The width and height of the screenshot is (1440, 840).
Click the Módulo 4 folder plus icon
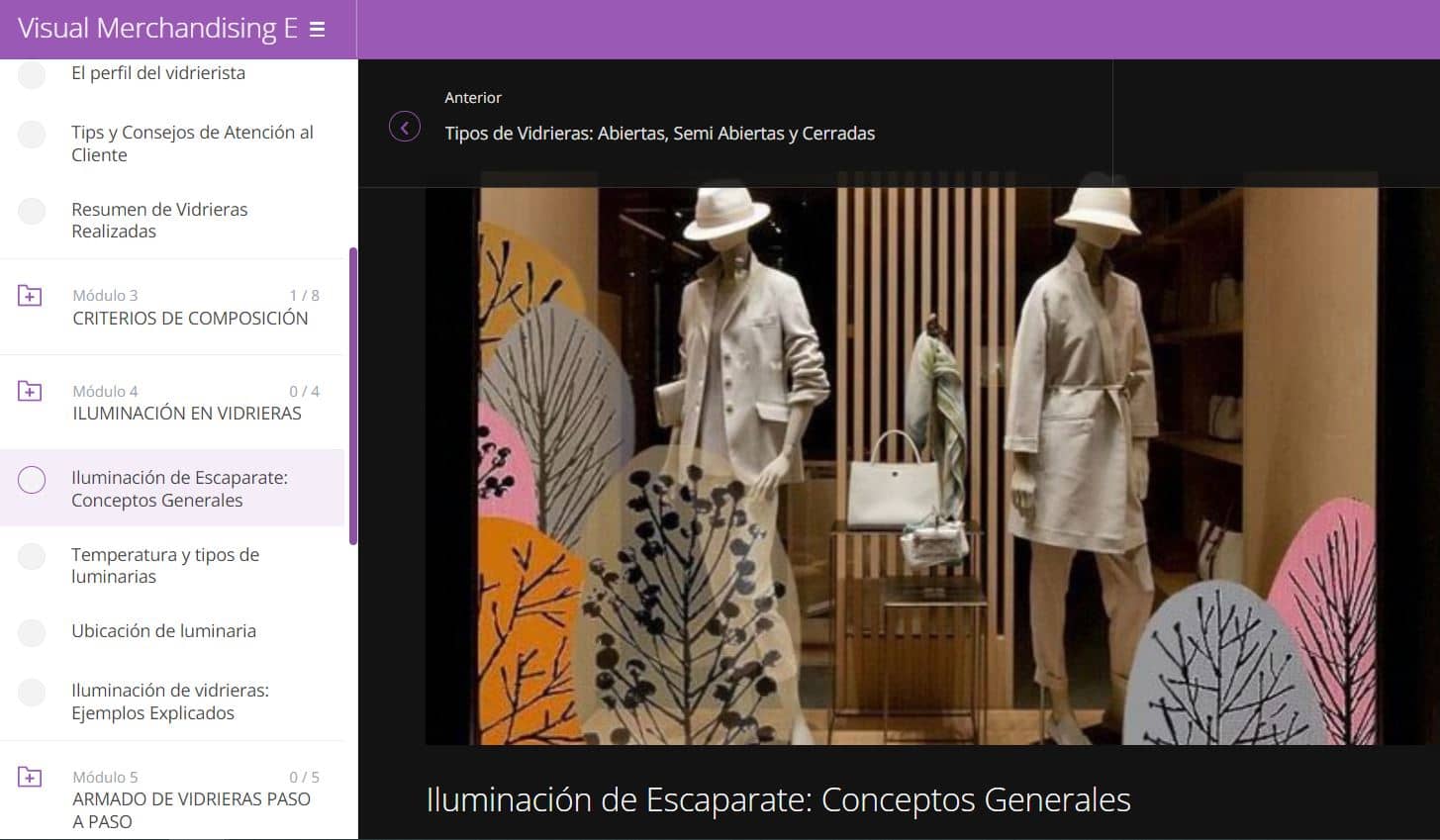tap(30, 392)
